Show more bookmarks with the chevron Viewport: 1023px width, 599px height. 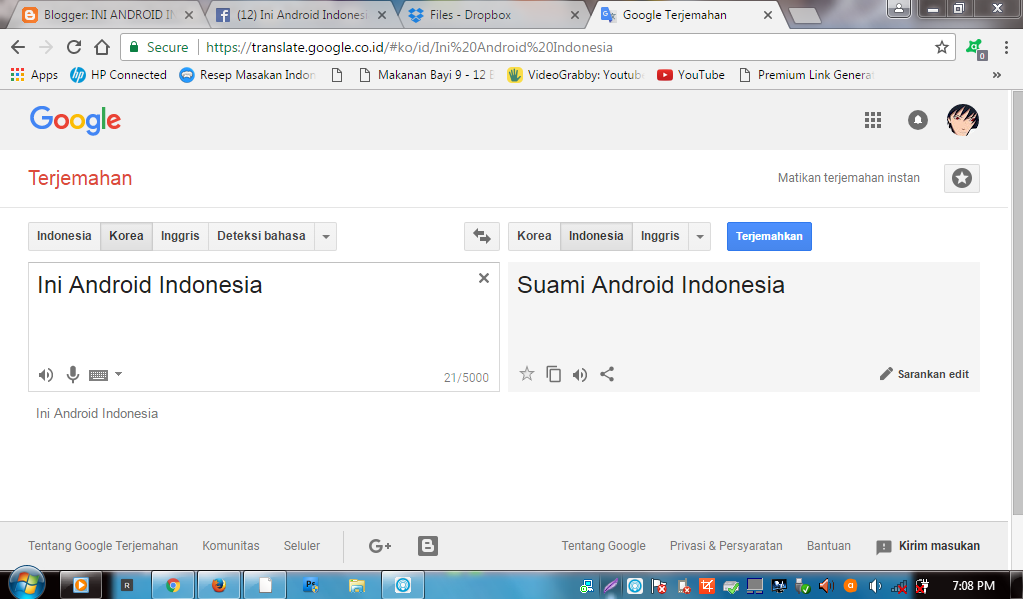click(x=997, y=75)
